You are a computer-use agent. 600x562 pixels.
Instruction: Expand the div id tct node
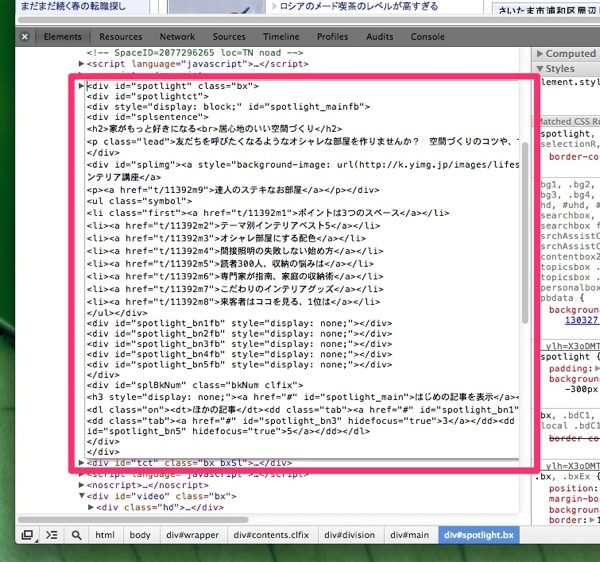[81, 463]
